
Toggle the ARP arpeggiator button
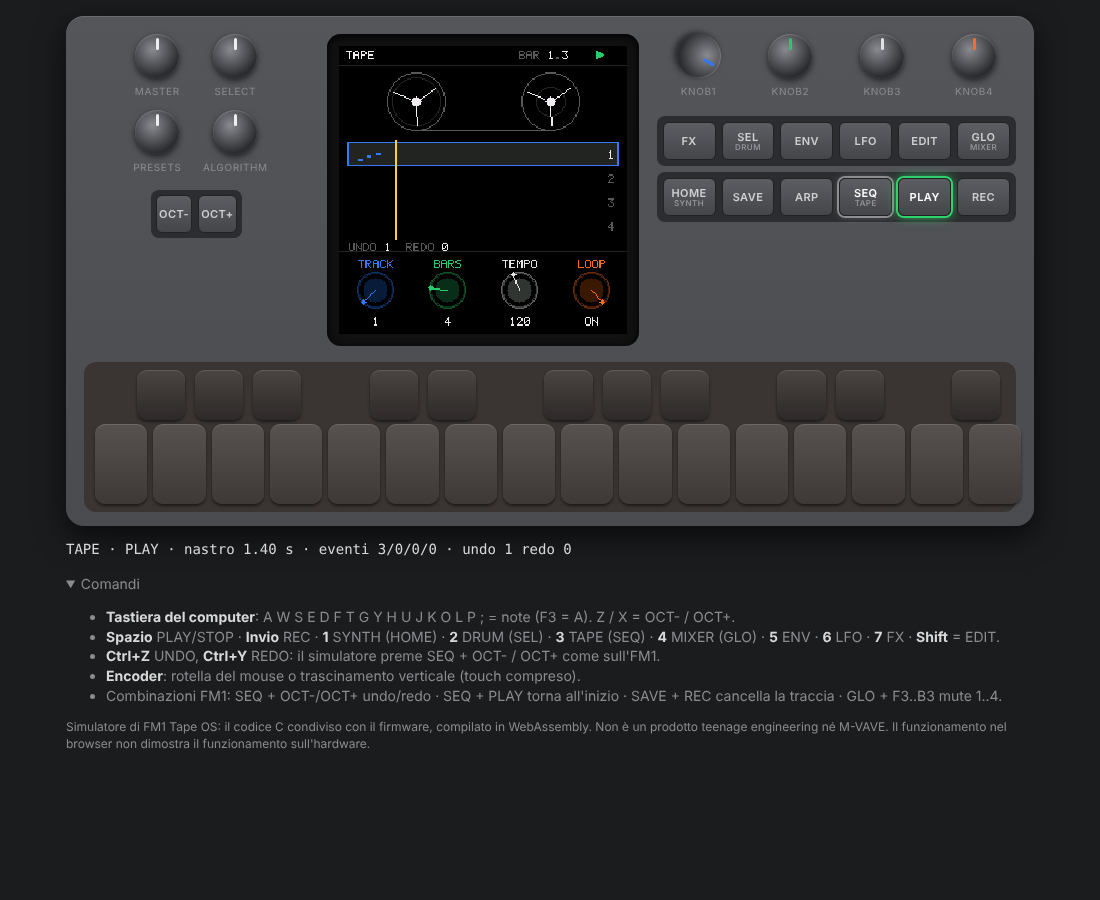(807, 197)
